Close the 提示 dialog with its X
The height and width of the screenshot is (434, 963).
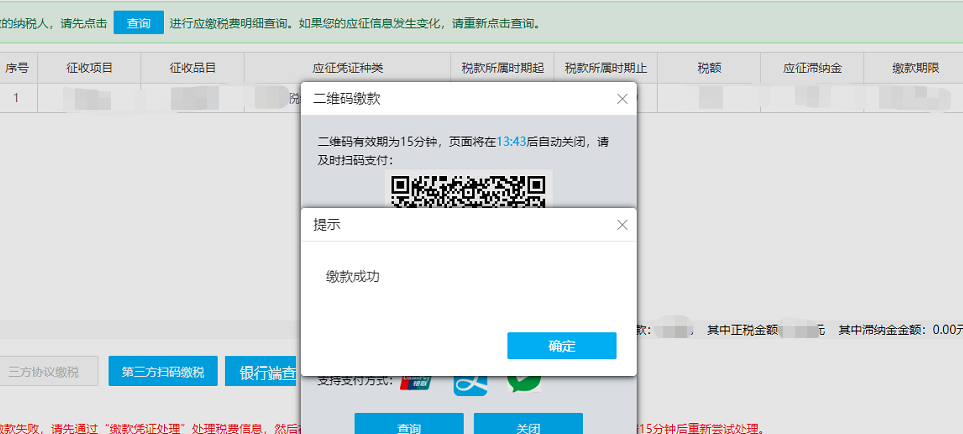622,225
